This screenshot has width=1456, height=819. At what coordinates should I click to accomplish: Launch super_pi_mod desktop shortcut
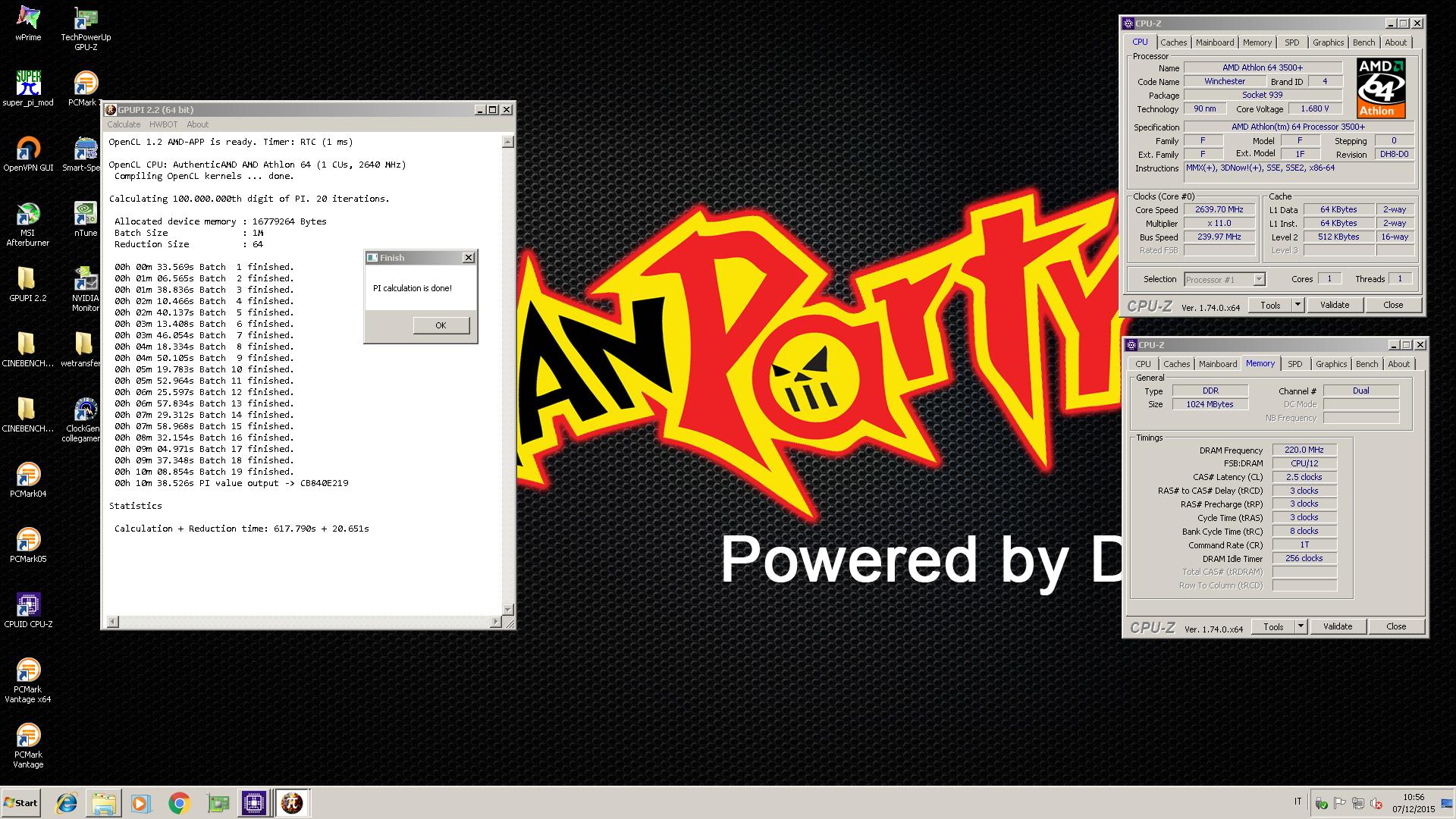28,88
